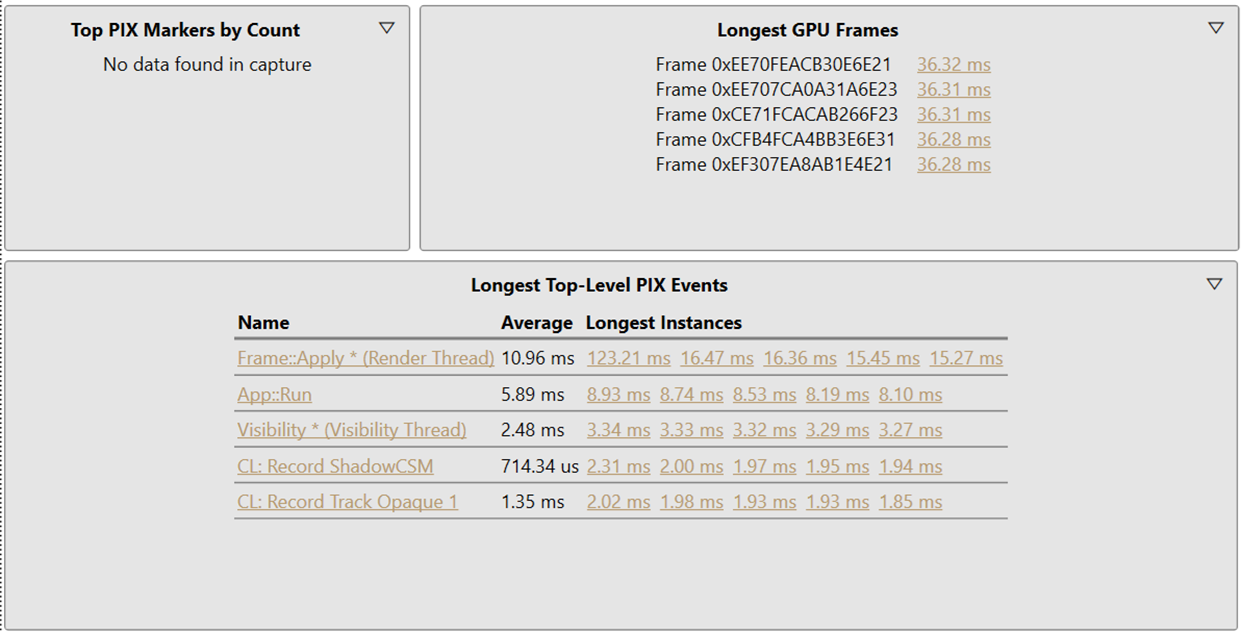Select the 1.35 ms average value
Screen dimensions: 1241x632
tap(533, 502)
